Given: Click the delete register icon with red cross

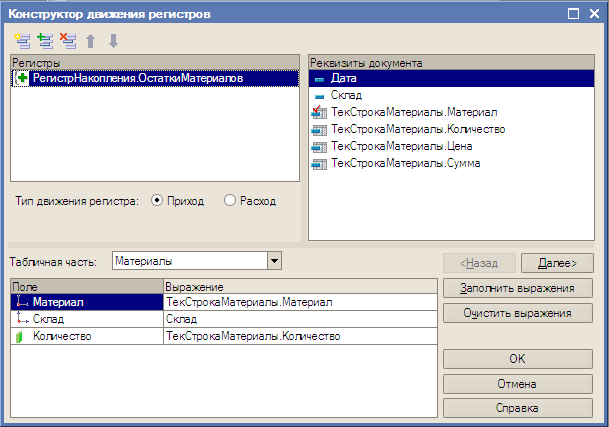Looking at the screenshot, I should 68,41.
